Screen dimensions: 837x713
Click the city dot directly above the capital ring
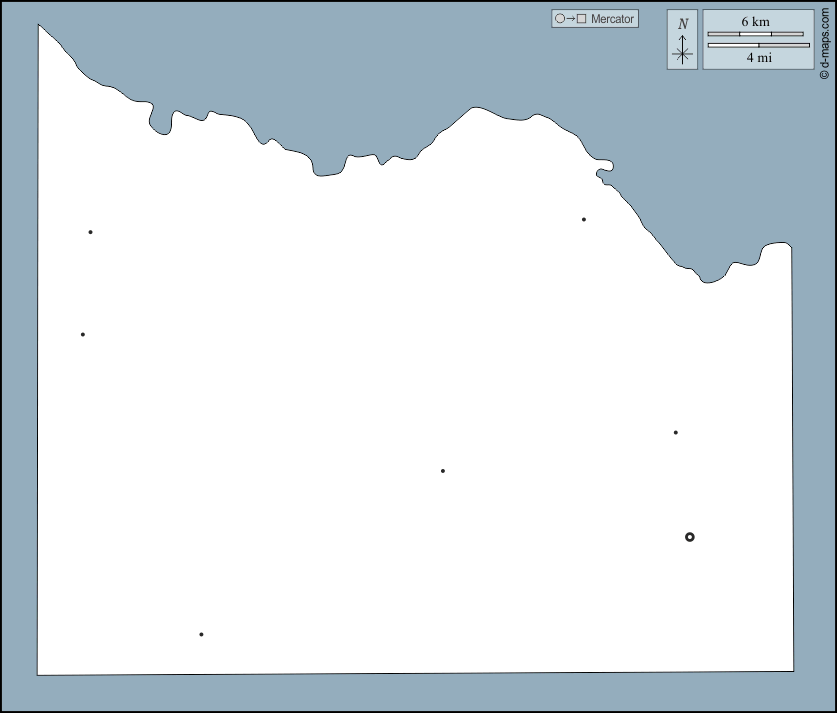click(x=676, y=433)
